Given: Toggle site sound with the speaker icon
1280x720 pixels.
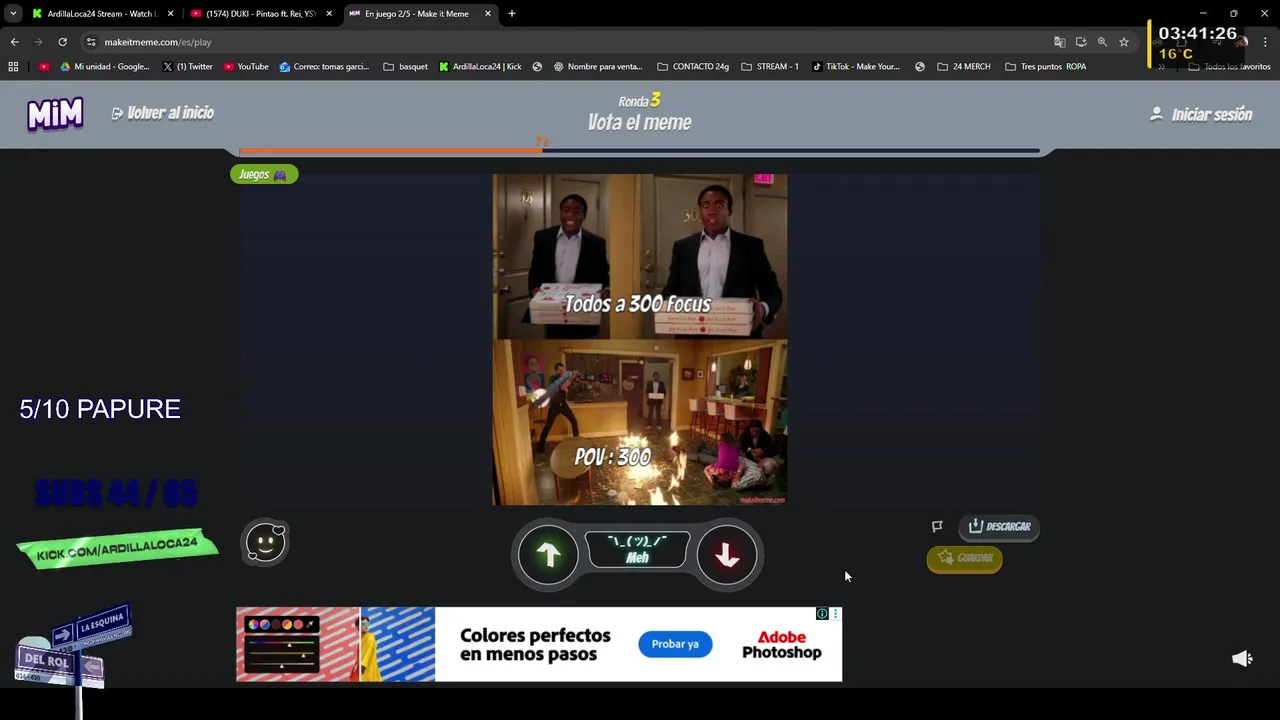Looking at the screenshot, I should point(1242,658).
